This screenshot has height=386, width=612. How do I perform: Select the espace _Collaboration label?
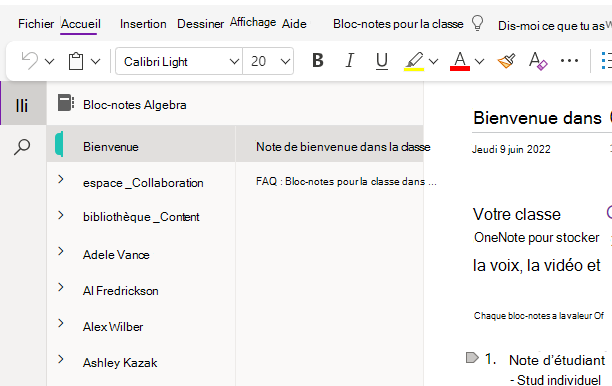143,183
